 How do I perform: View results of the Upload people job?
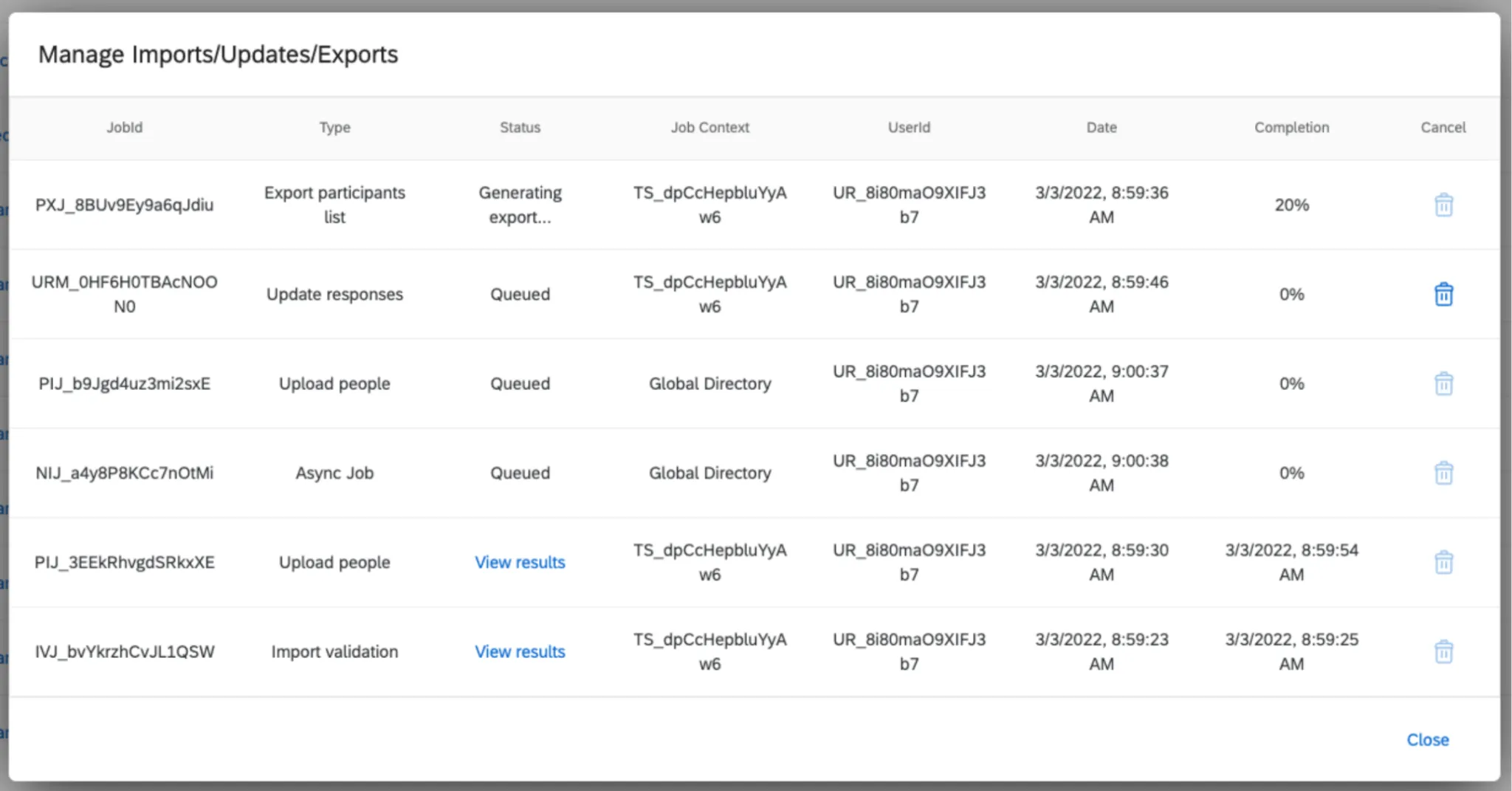(x=520, y=562)
